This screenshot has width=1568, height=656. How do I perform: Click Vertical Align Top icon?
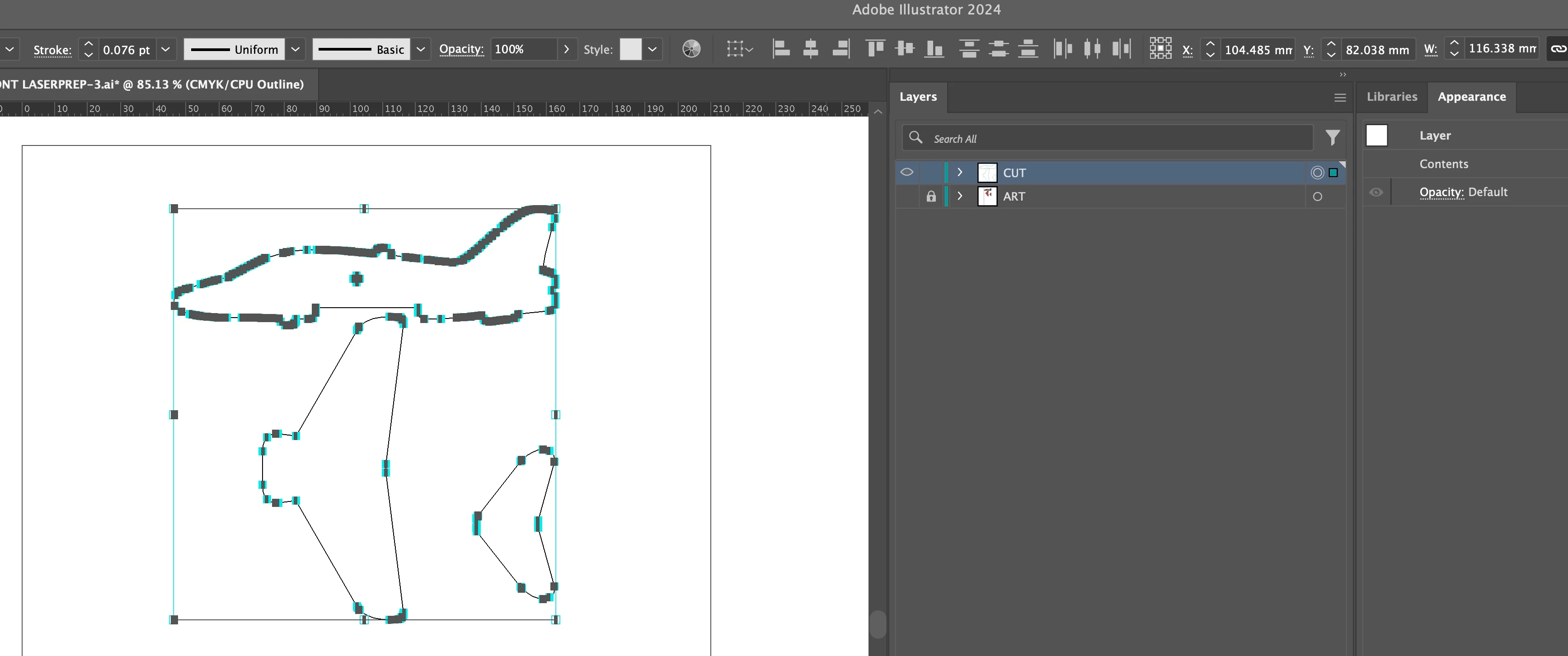pos(875,49)
